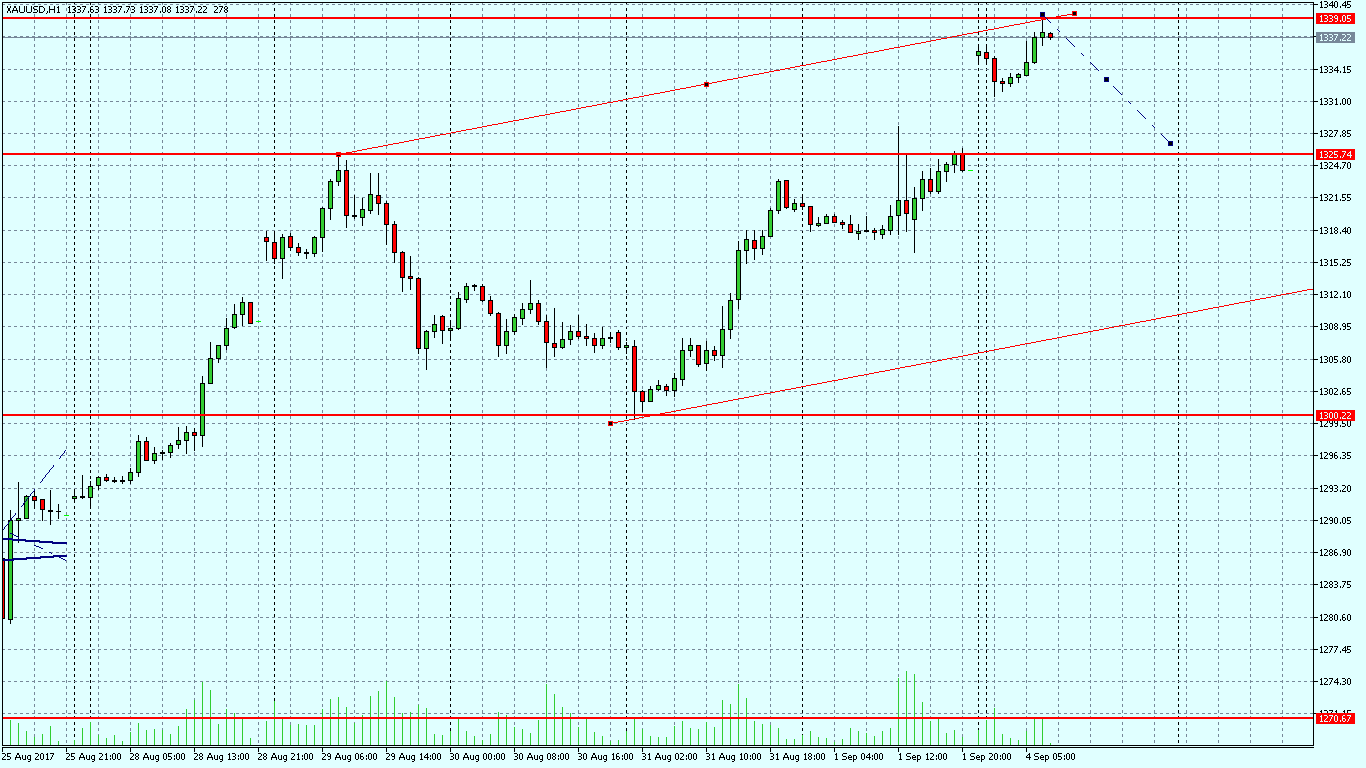
Task: Click the lower channel line's red starting anchor
Action: click(x=610, y=423)
